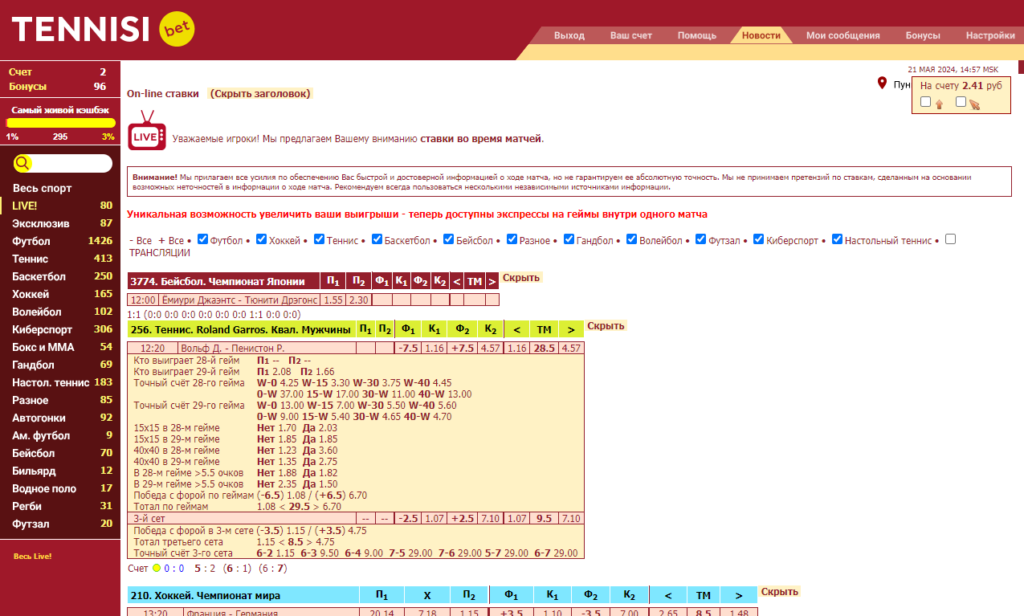Open Водное поло category in sidebar
The image size is (1024, 616).
(60, 488)
